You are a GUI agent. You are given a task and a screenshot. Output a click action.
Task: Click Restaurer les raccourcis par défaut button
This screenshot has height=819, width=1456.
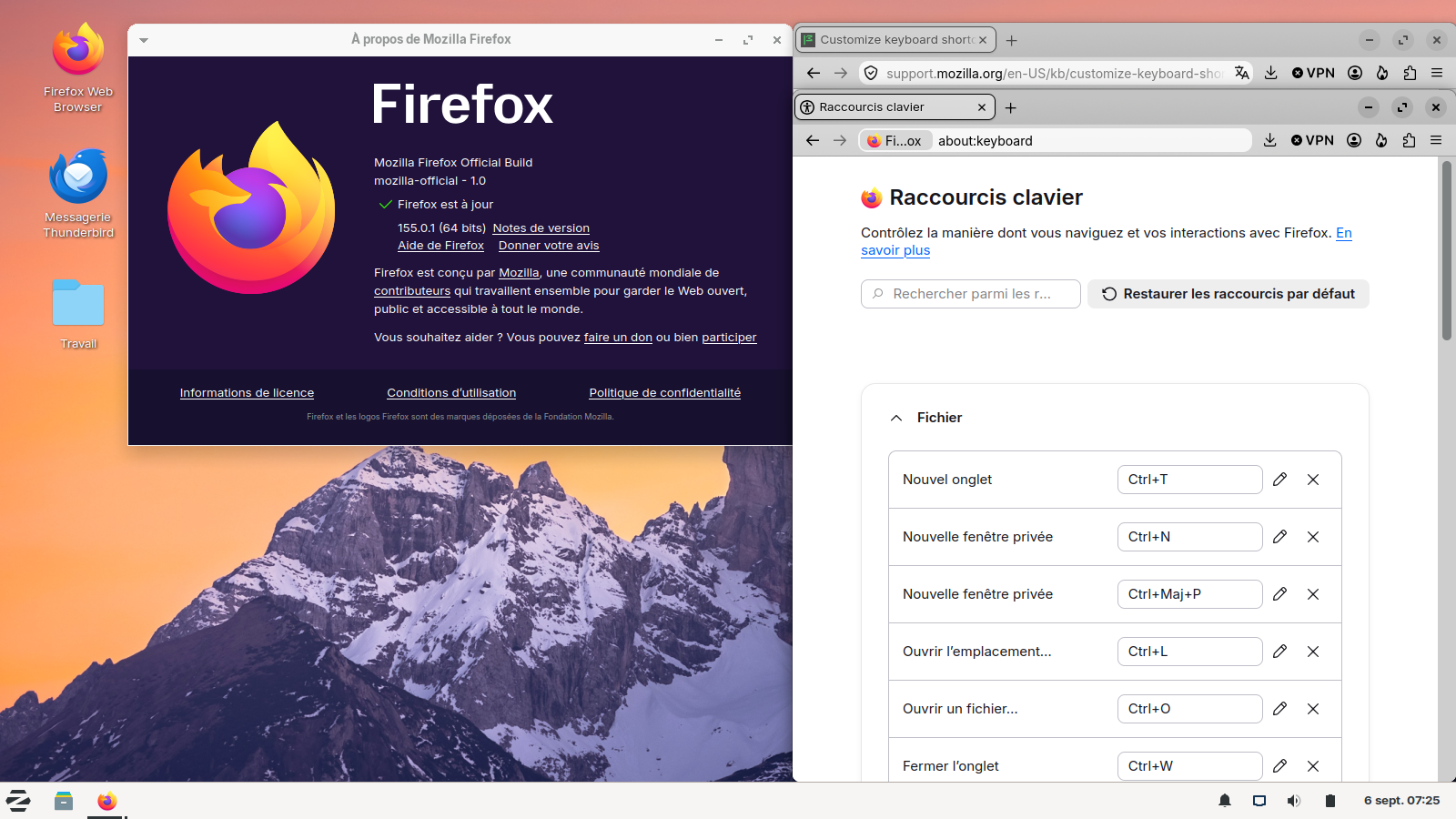click(1228, 294)
